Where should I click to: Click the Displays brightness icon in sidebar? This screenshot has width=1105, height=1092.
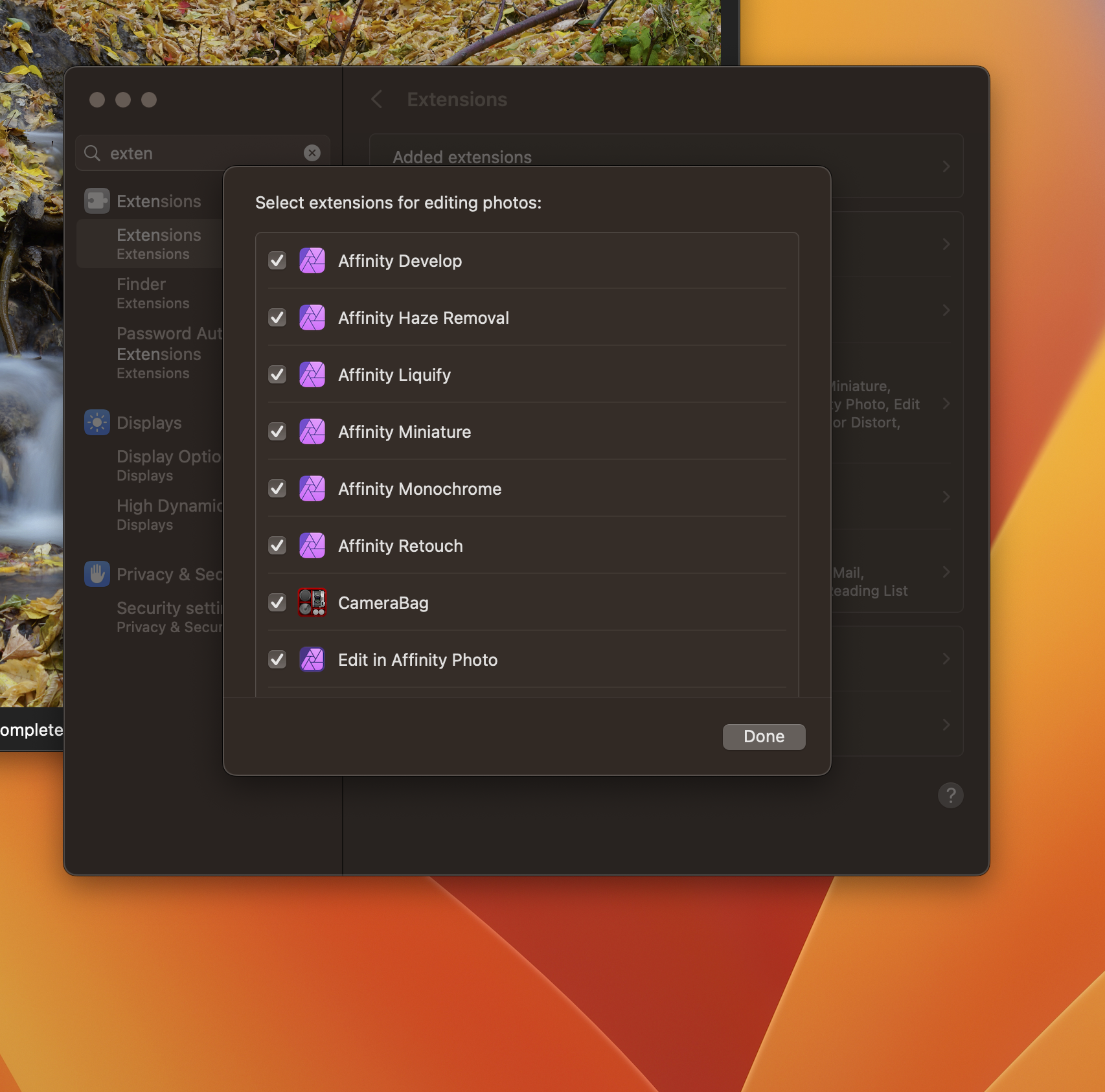97,422
